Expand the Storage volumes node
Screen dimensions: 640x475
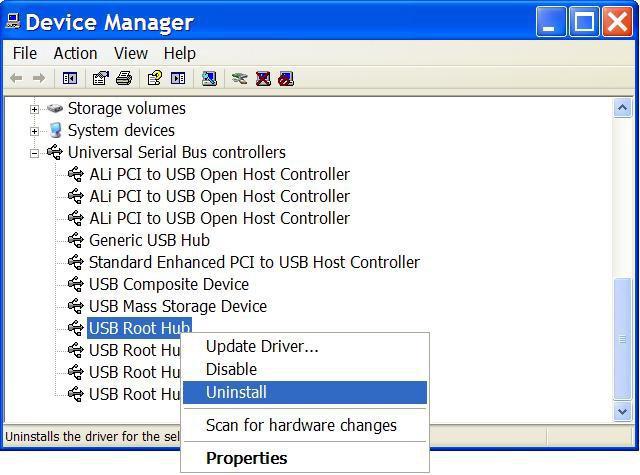point(34,109)
